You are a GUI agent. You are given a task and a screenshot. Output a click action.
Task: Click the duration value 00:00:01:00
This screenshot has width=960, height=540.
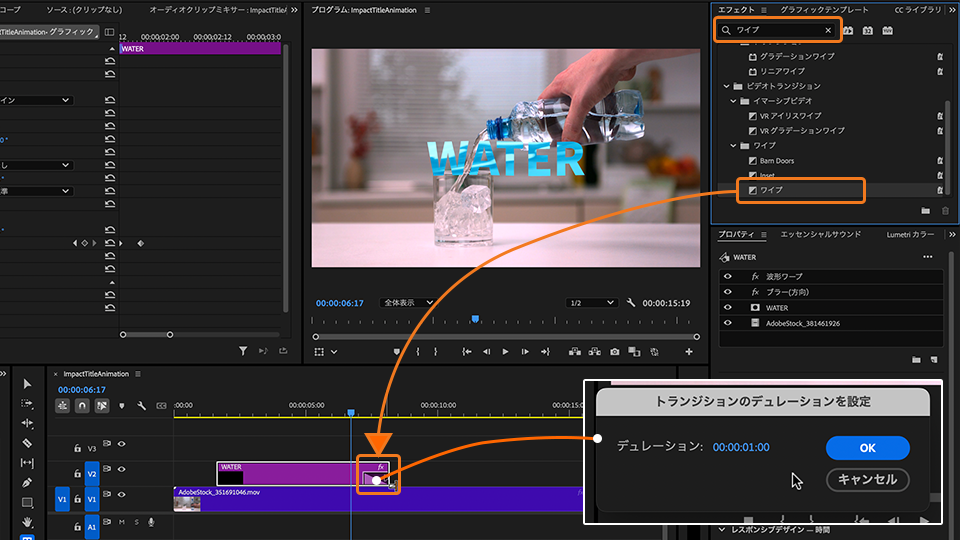point(741,448)
